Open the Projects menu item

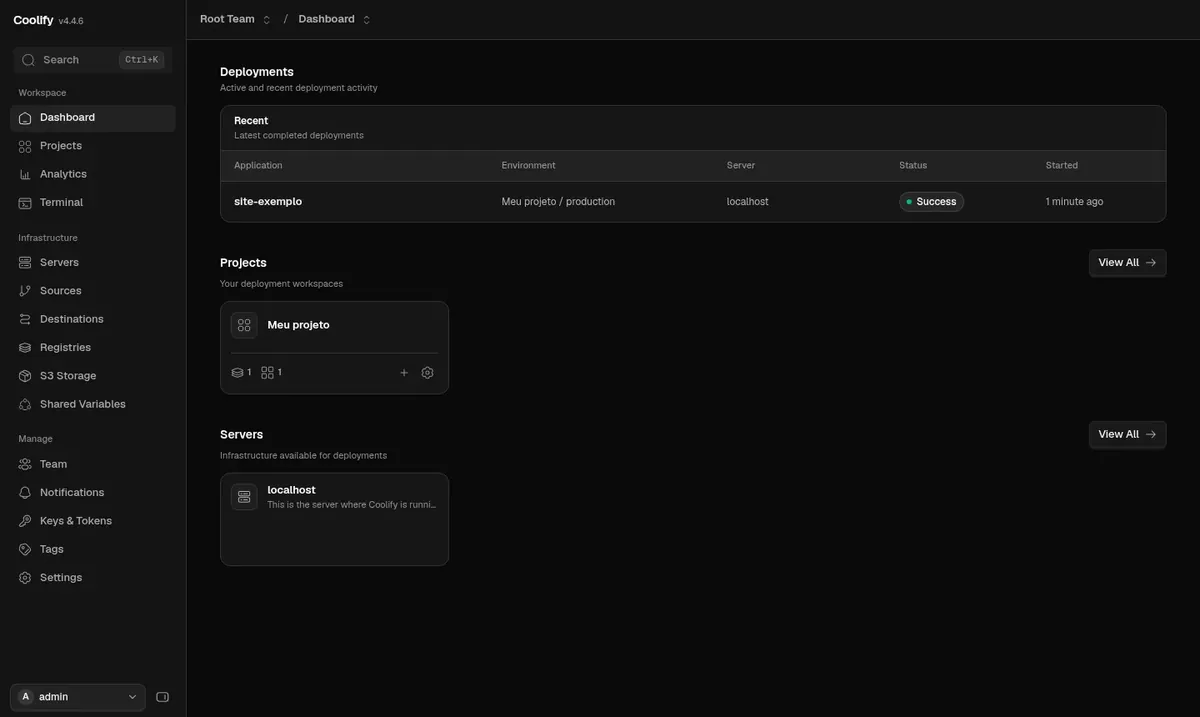pyautogui.click(x=93, y=146)
